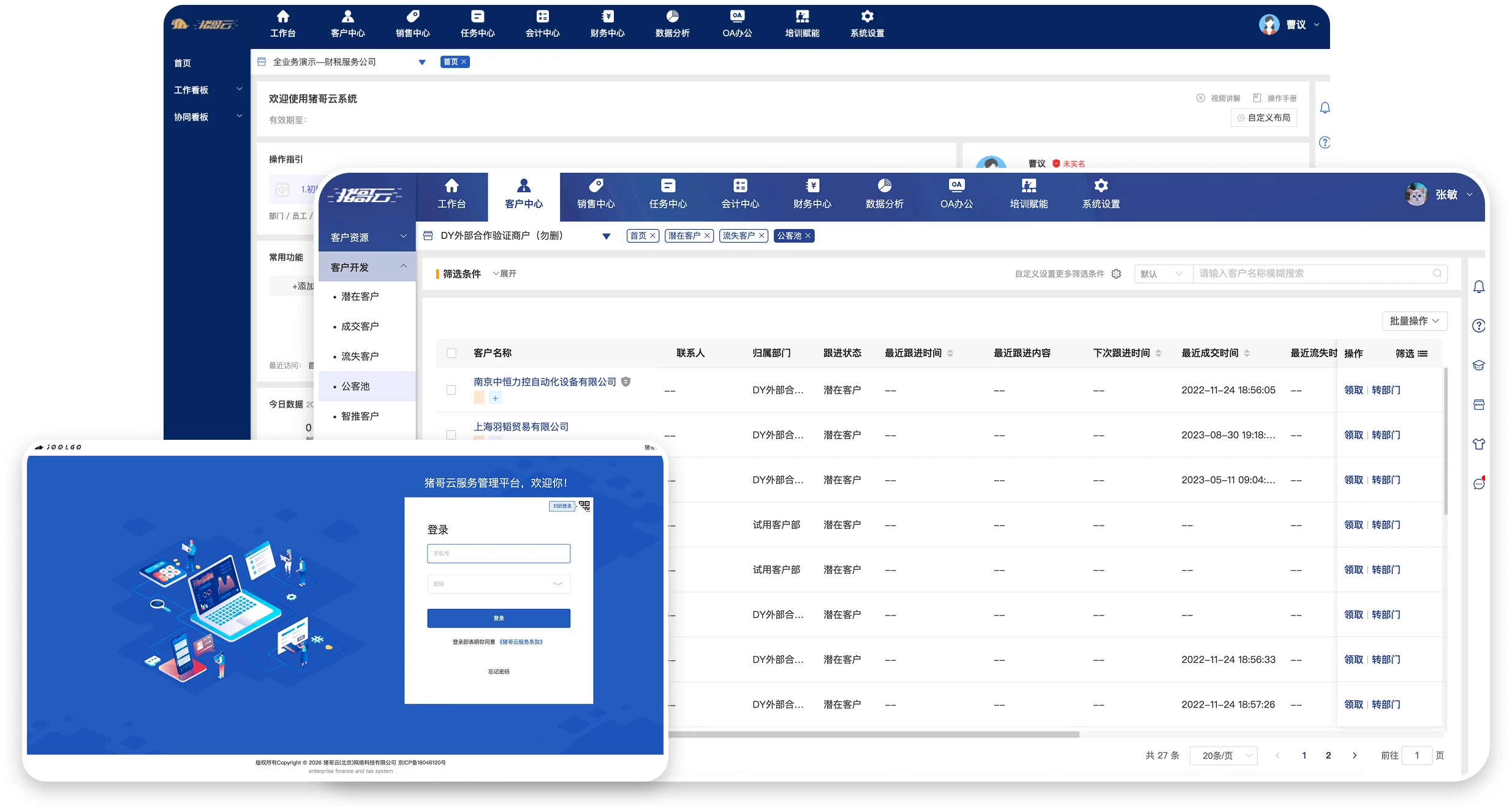1512x811 pixels.
Task: Click the chat message icon with red dot
Action: pos(1479,483)
